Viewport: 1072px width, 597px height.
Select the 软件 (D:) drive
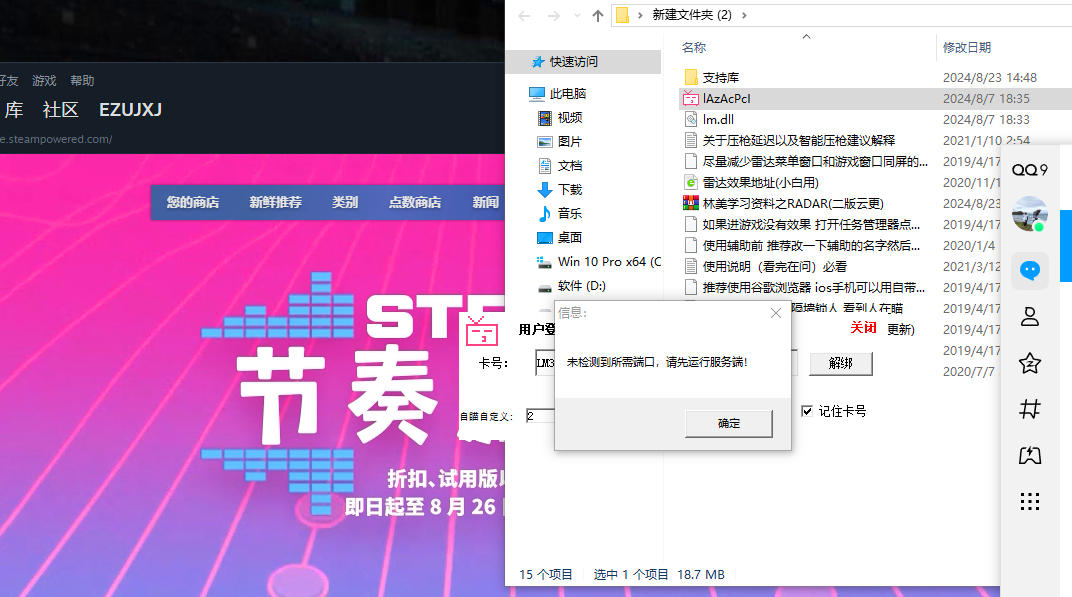pyautogui.click(x=581, y=286)
